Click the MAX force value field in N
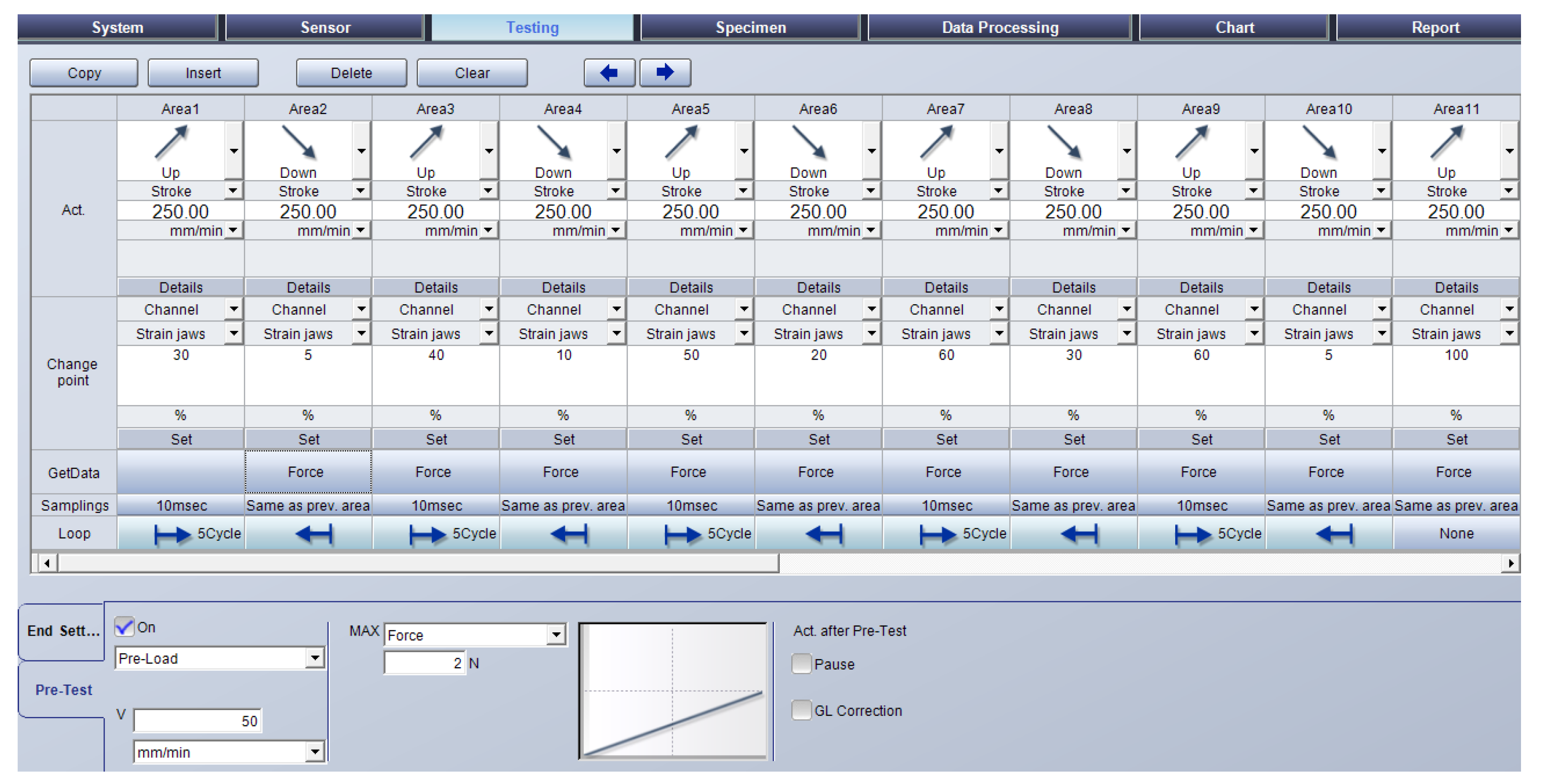This screenshot has width=1542, height=784. (424, 663)
